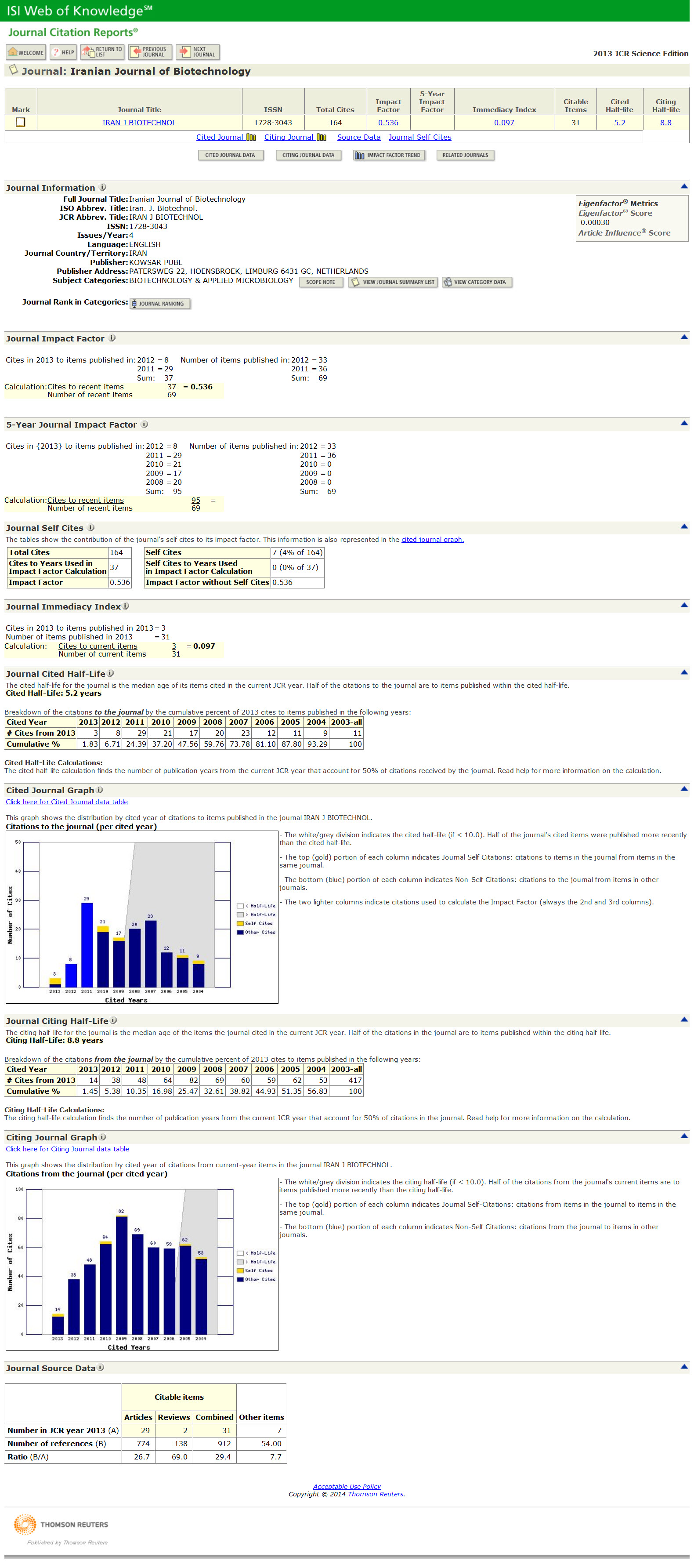The image size is (694, 1568).
Task: Click 'Cites to current items' link
Action: tap(98, 646)
